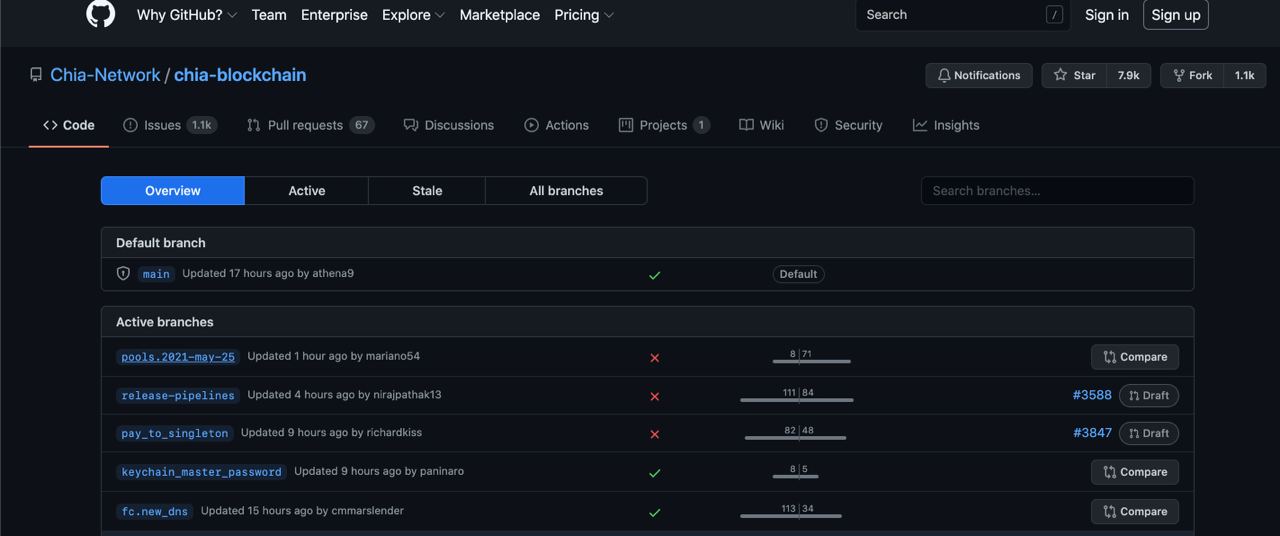
Task: View the 1.1k forks count
Action: (1245, 75)
